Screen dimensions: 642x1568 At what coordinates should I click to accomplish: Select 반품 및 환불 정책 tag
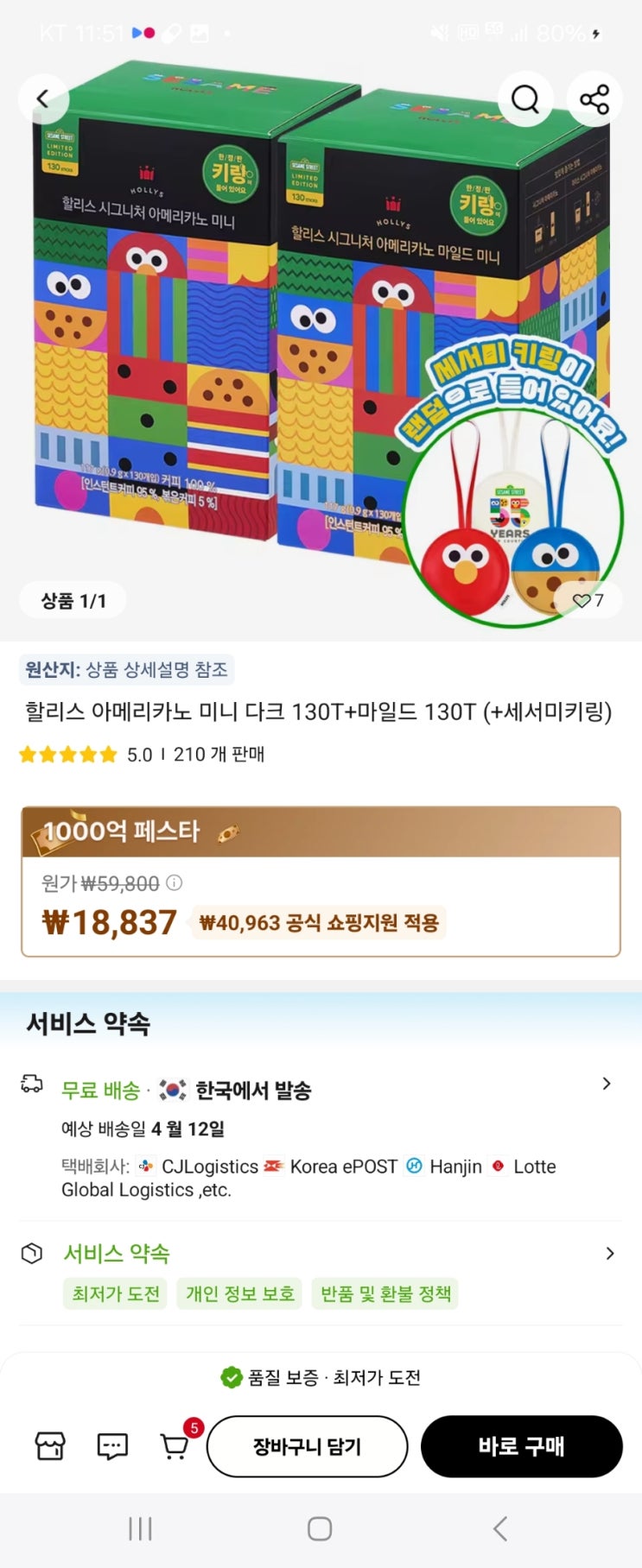click(385, 1293)
